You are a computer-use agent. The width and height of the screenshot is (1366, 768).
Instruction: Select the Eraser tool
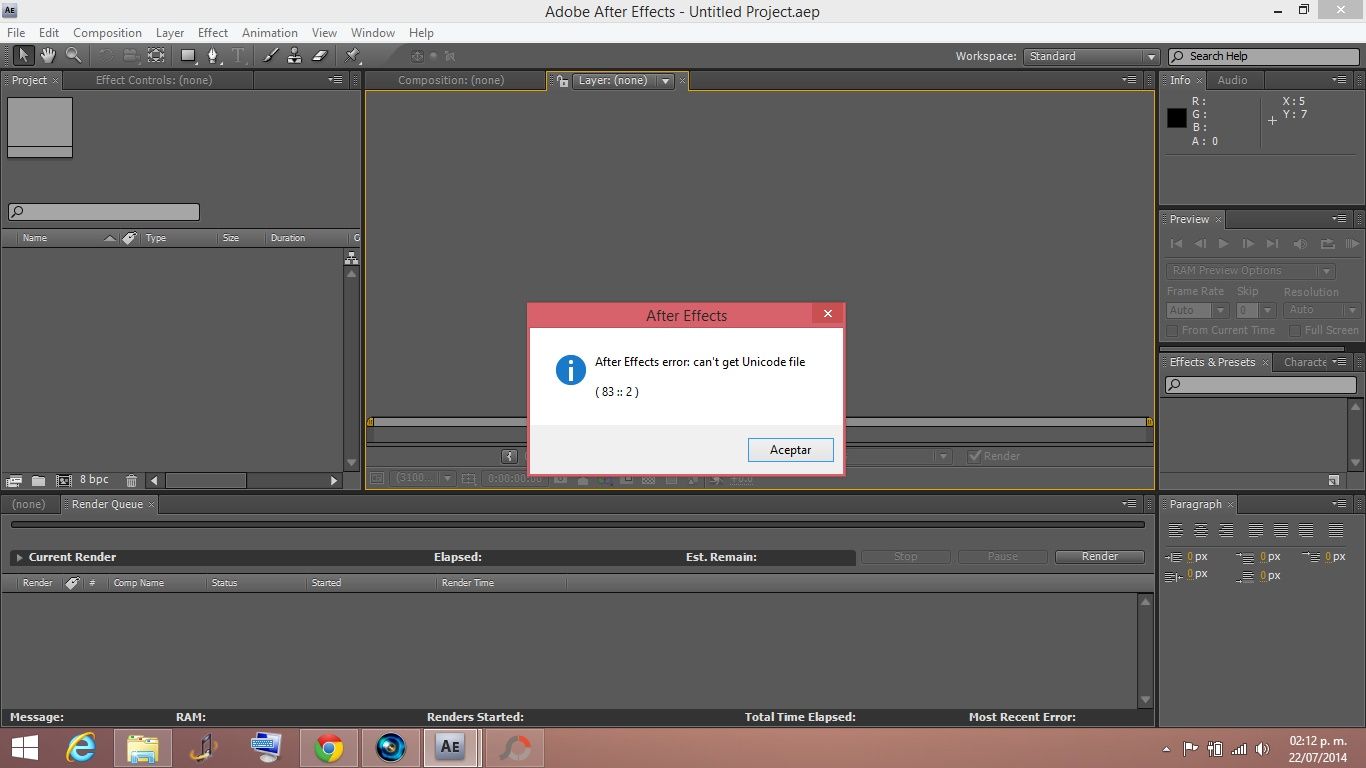tap(320, 56)
